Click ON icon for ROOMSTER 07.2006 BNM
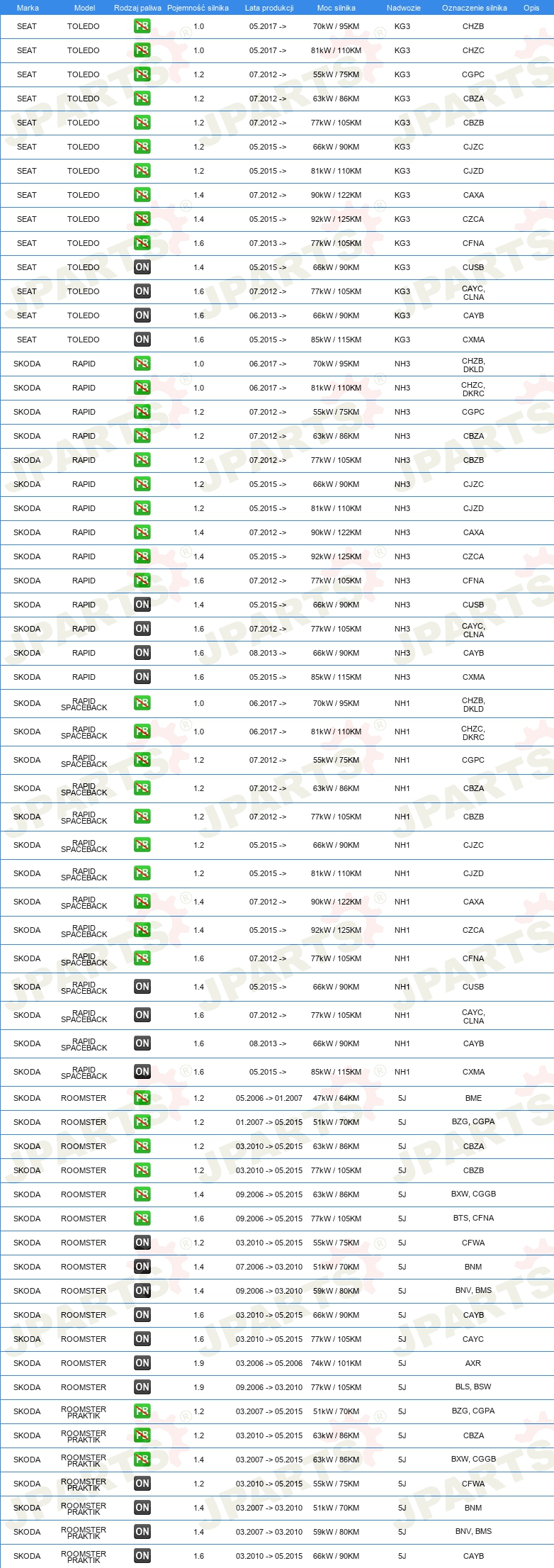Image resolution: width=554 pixels, height=1568 pixels. coord(142,1267)
